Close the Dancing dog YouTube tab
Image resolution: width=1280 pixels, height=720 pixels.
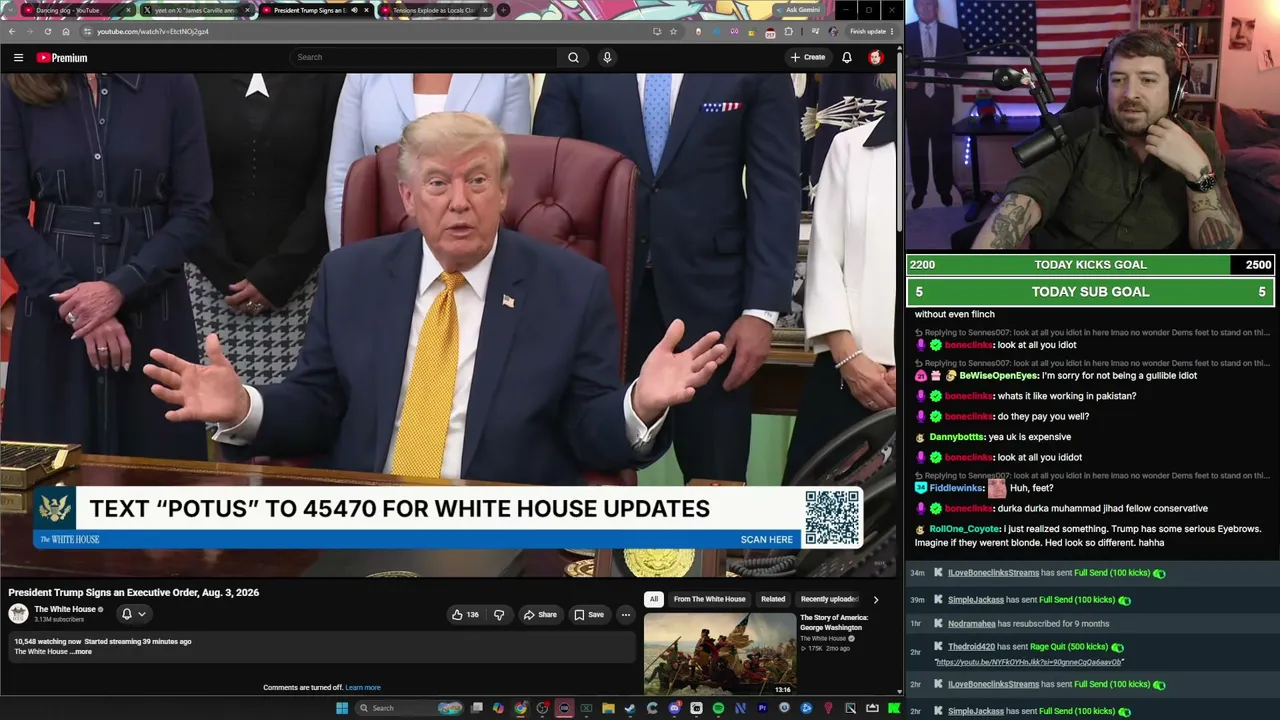pos(129,10)
